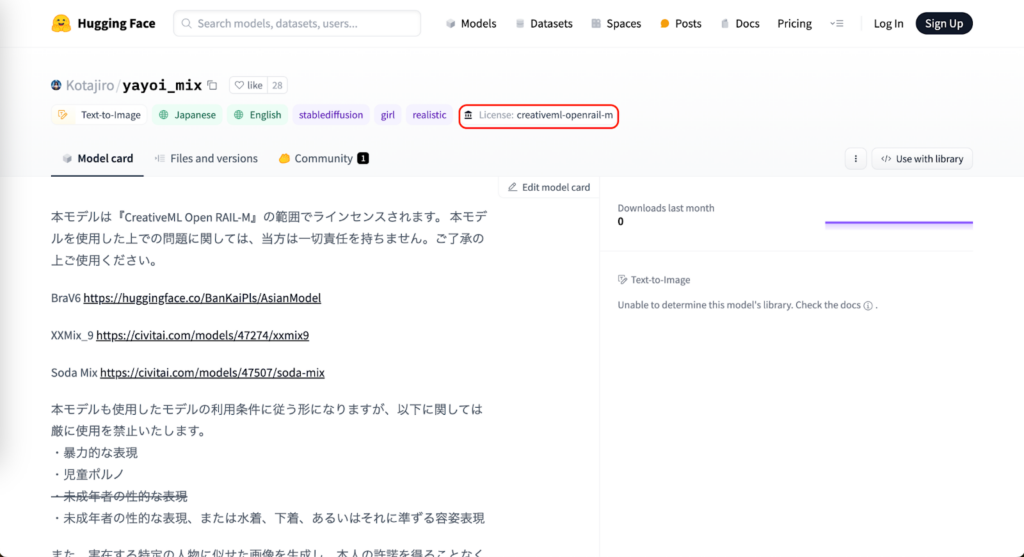The image size is (1024, 557).
Task: Click the Hugging Face logo icon
Action: tap(61, 23)
